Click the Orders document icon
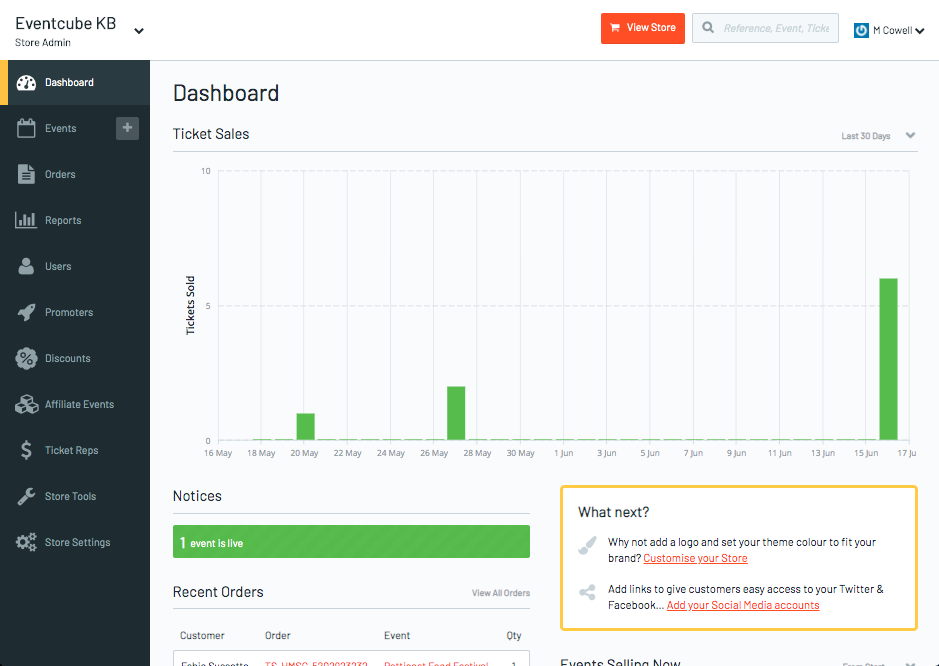 (28, 174)
